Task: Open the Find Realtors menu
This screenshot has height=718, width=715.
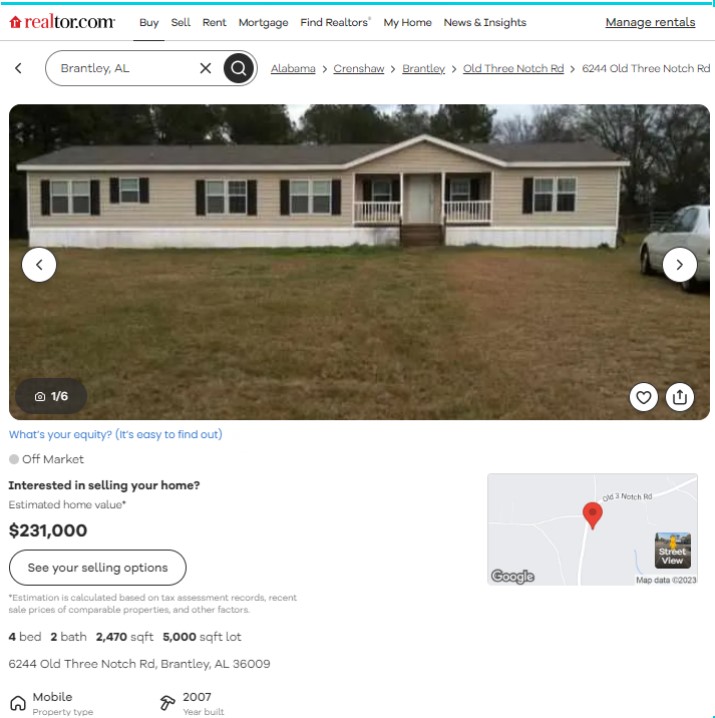Action: [x=335, y=22]
